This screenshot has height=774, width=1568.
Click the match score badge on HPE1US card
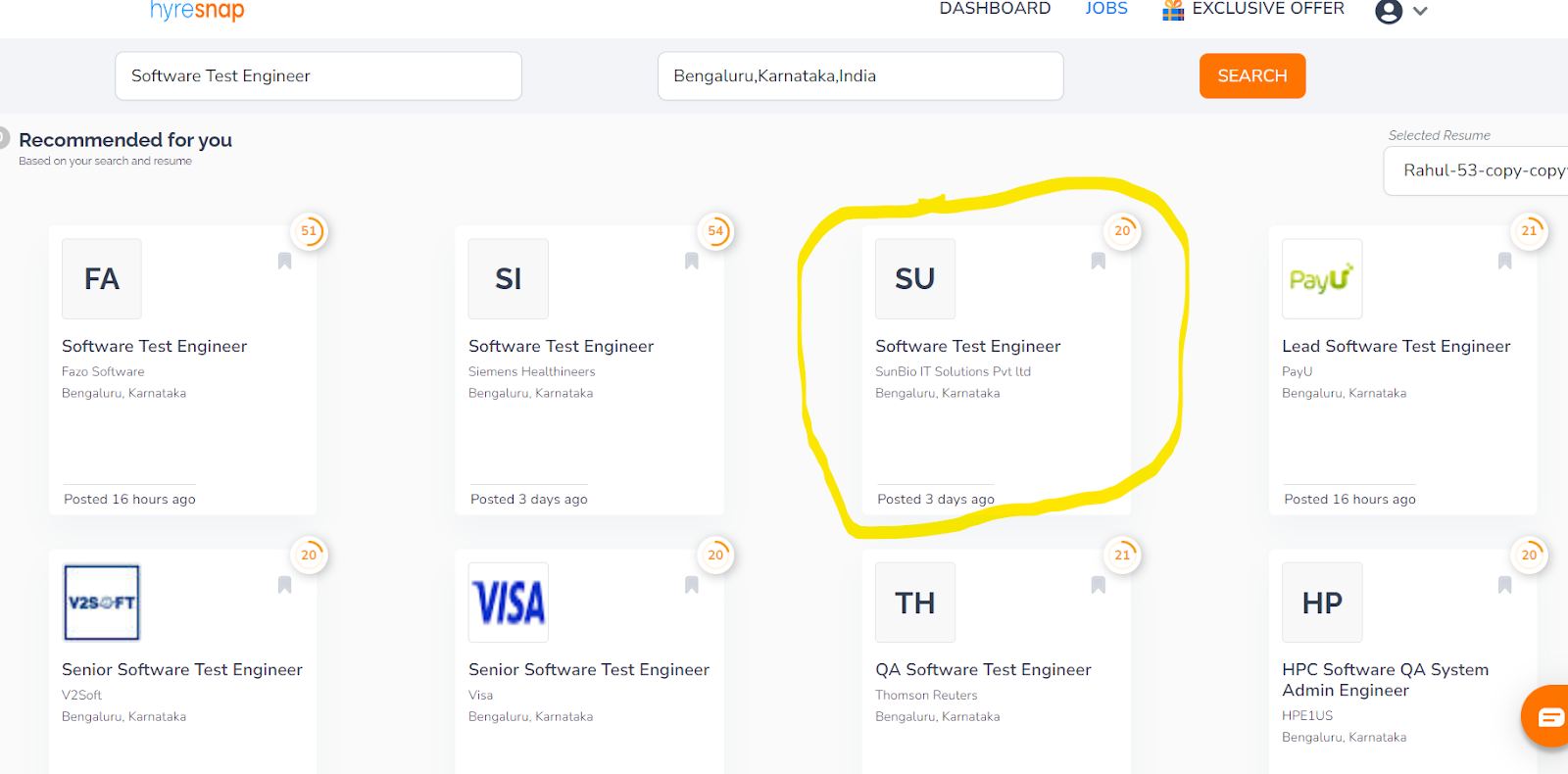[x=1529, y=555]
